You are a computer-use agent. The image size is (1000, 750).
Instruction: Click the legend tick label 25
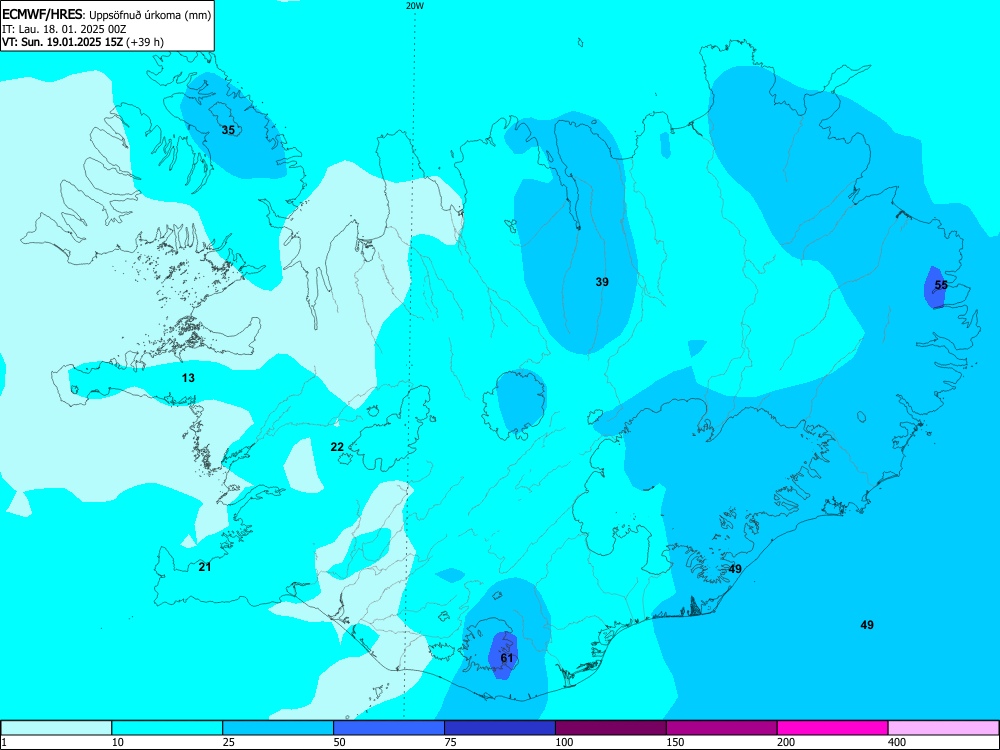(x=228, y=742)
